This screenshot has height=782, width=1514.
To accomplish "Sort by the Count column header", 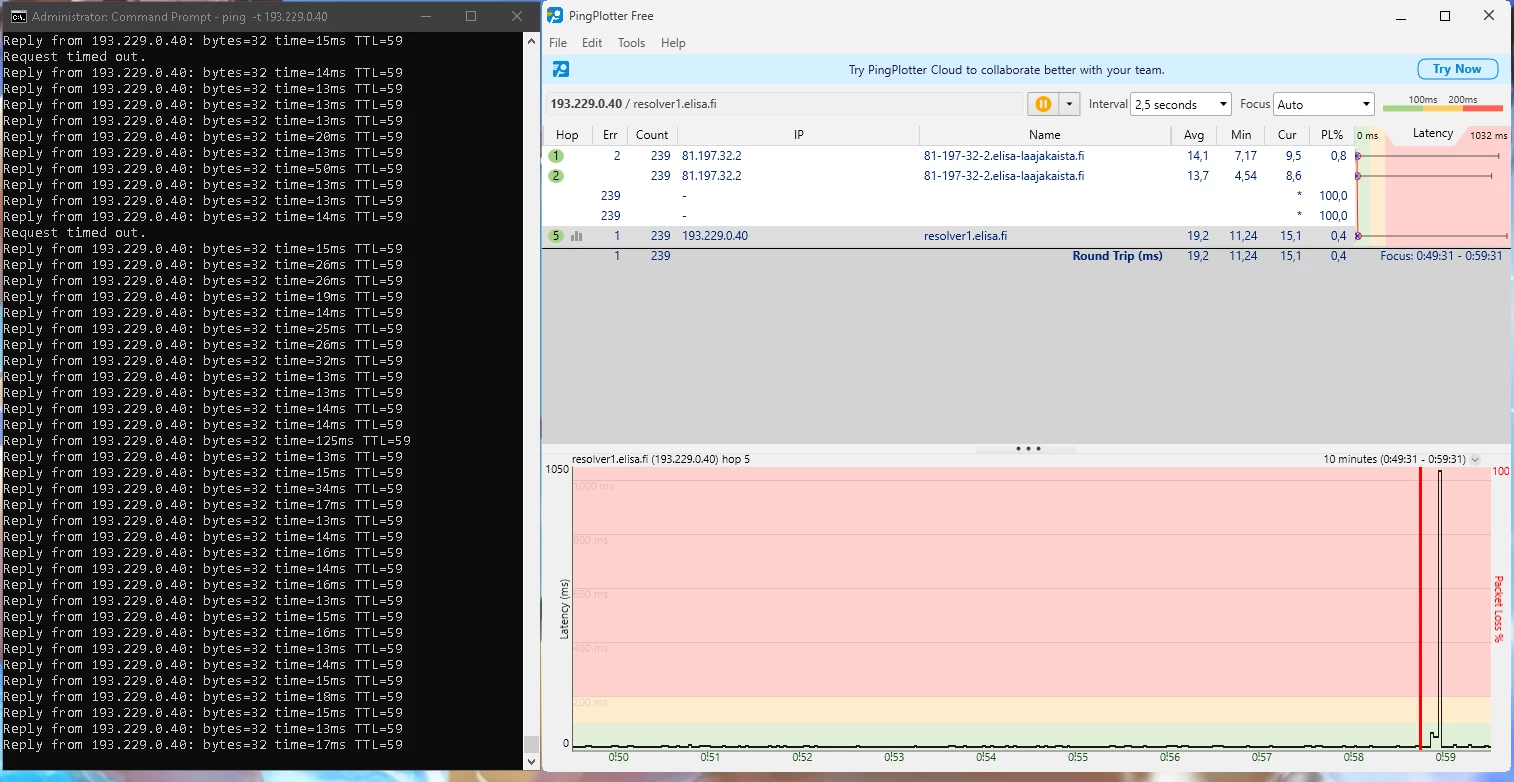I will tap(652, 135).
